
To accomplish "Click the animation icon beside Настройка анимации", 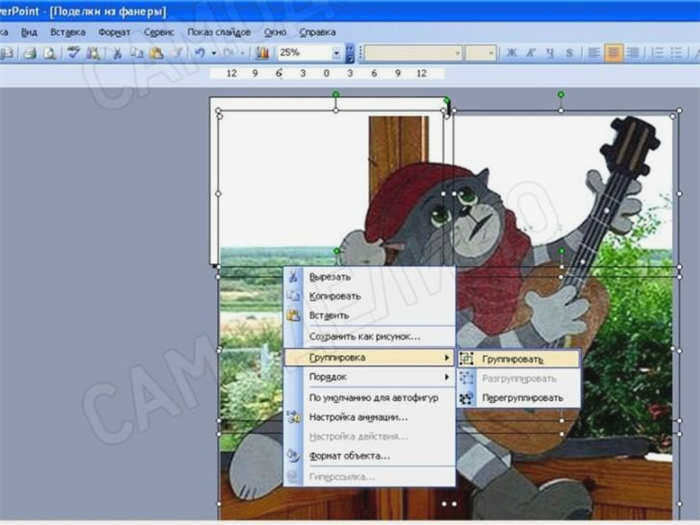I will coord(293,417).
